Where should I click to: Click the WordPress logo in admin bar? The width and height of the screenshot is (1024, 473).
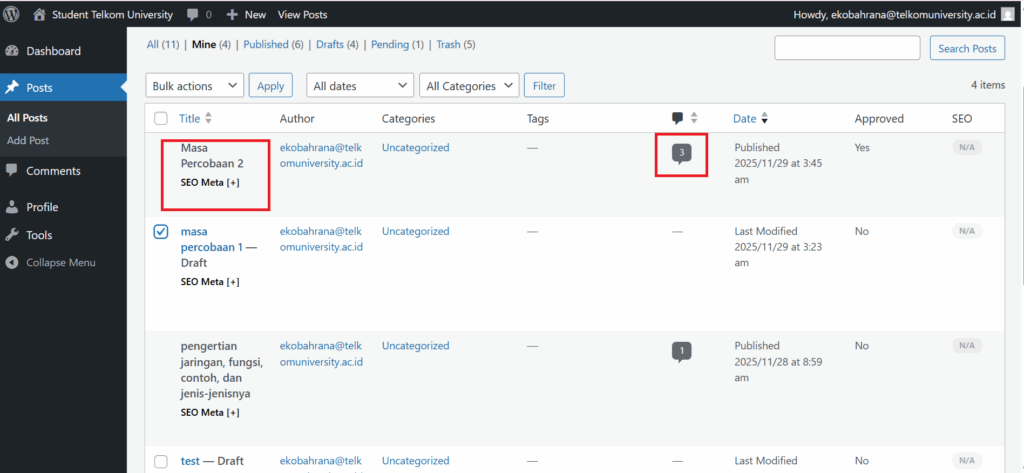[x=12, y=15]
